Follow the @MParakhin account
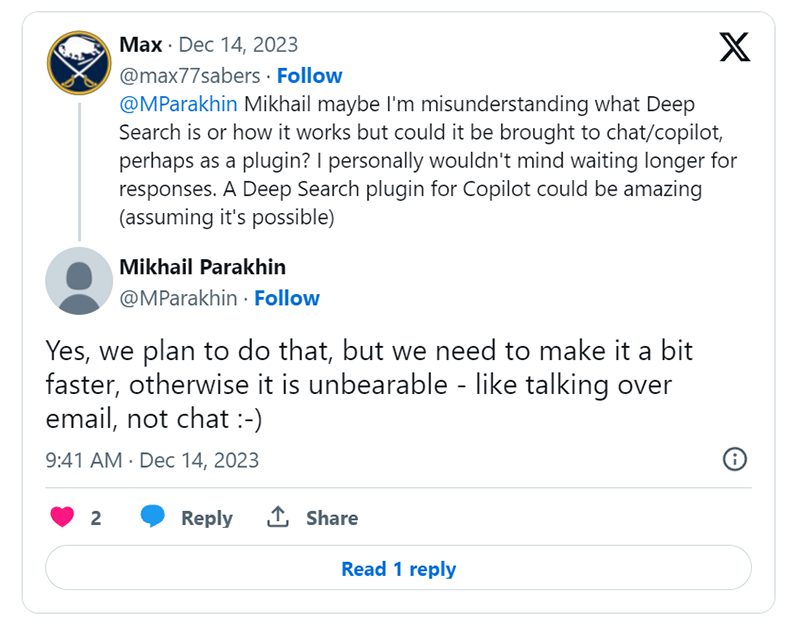800x624 pixels. [287, 298]
